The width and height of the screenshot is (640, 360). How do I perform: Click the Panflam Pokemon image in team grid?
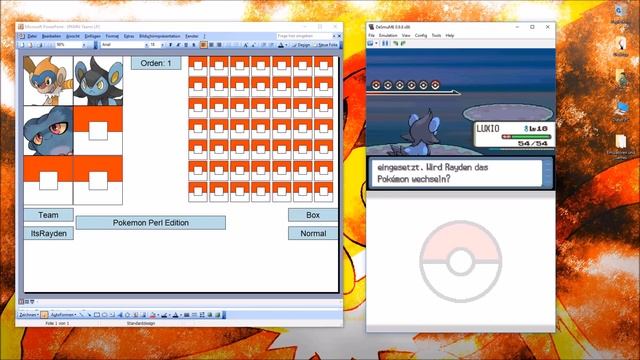click(48, 81)
